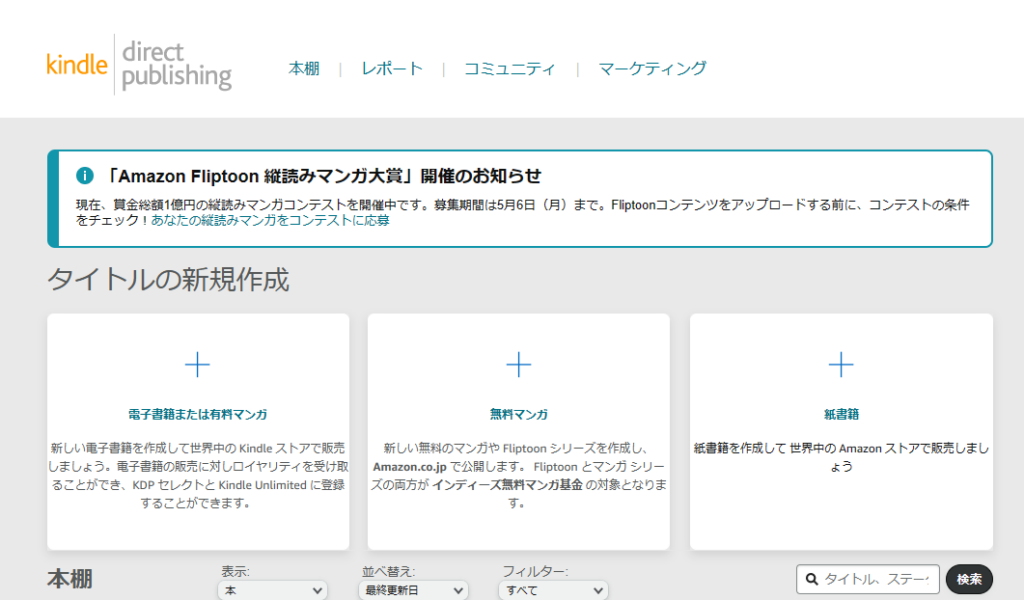Click the 電子書籍または有料マンガ title link

point(198,414)
